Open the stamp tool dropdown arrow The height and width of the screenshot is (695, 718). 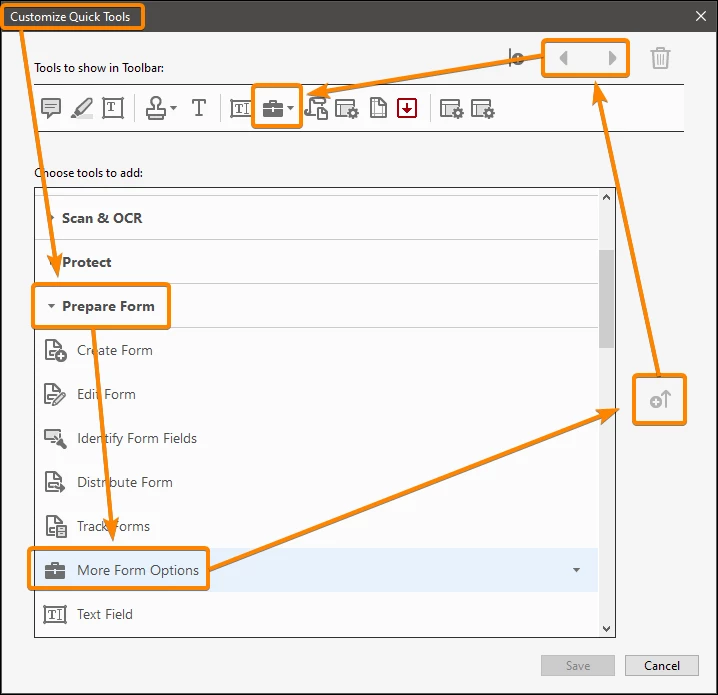(x=173, y=108)
